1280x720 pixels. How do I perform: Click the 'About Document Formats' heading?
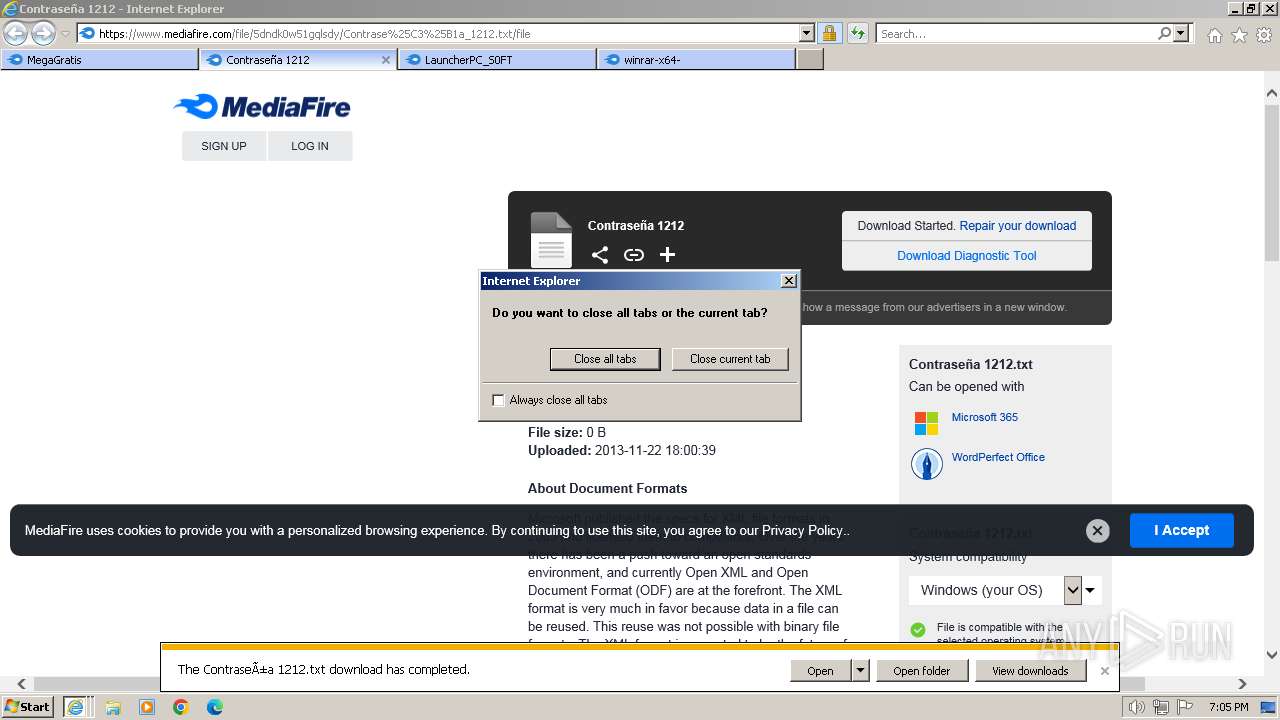click(607, 489)
